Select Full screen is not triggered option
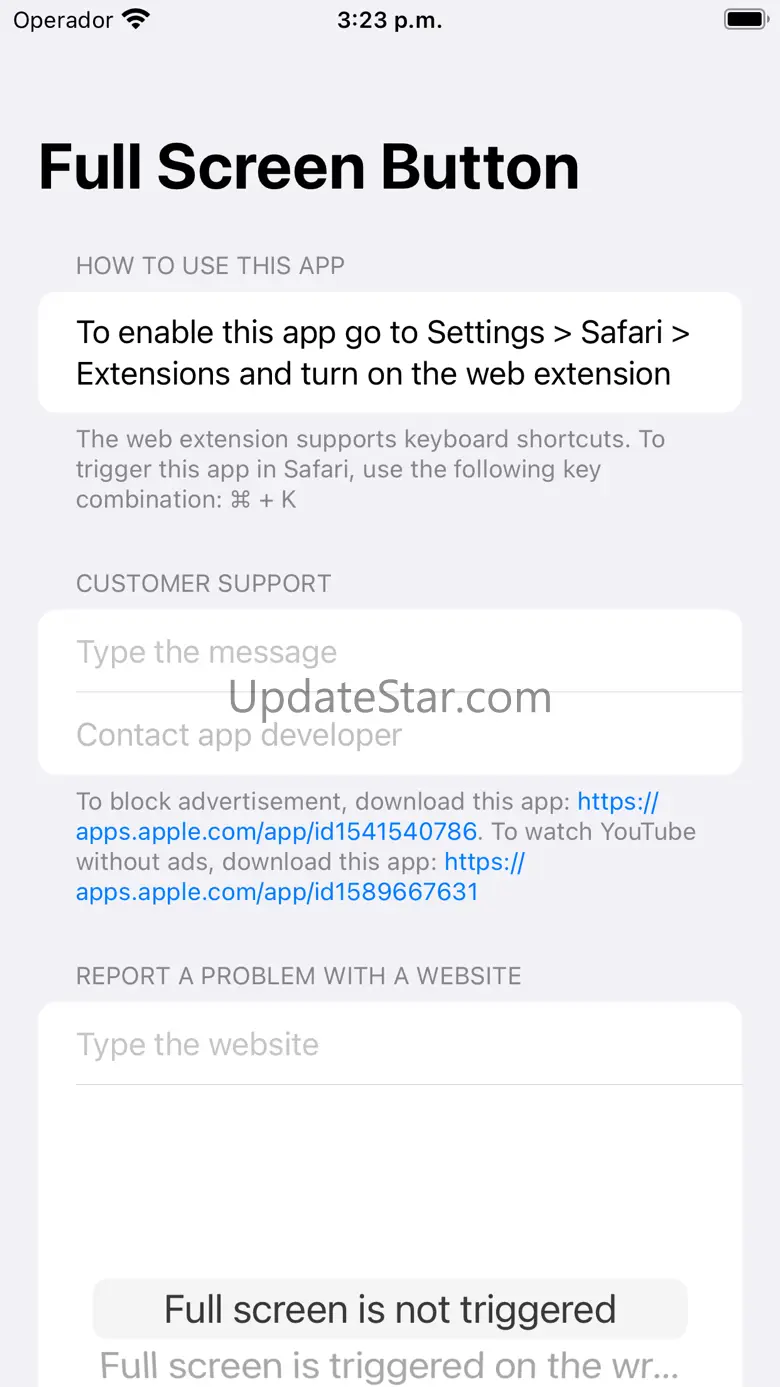Screen dimensions: 780x1387 [x=390, y=1309]
